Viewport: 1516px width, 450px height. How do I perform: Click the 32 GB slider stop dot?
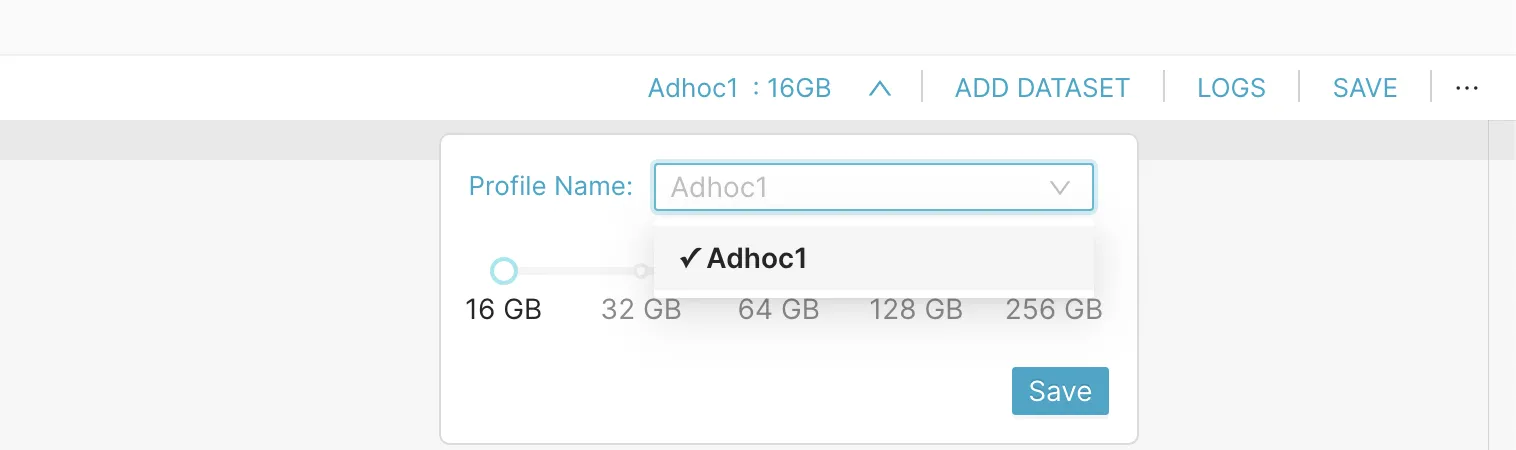pos(641,271)
